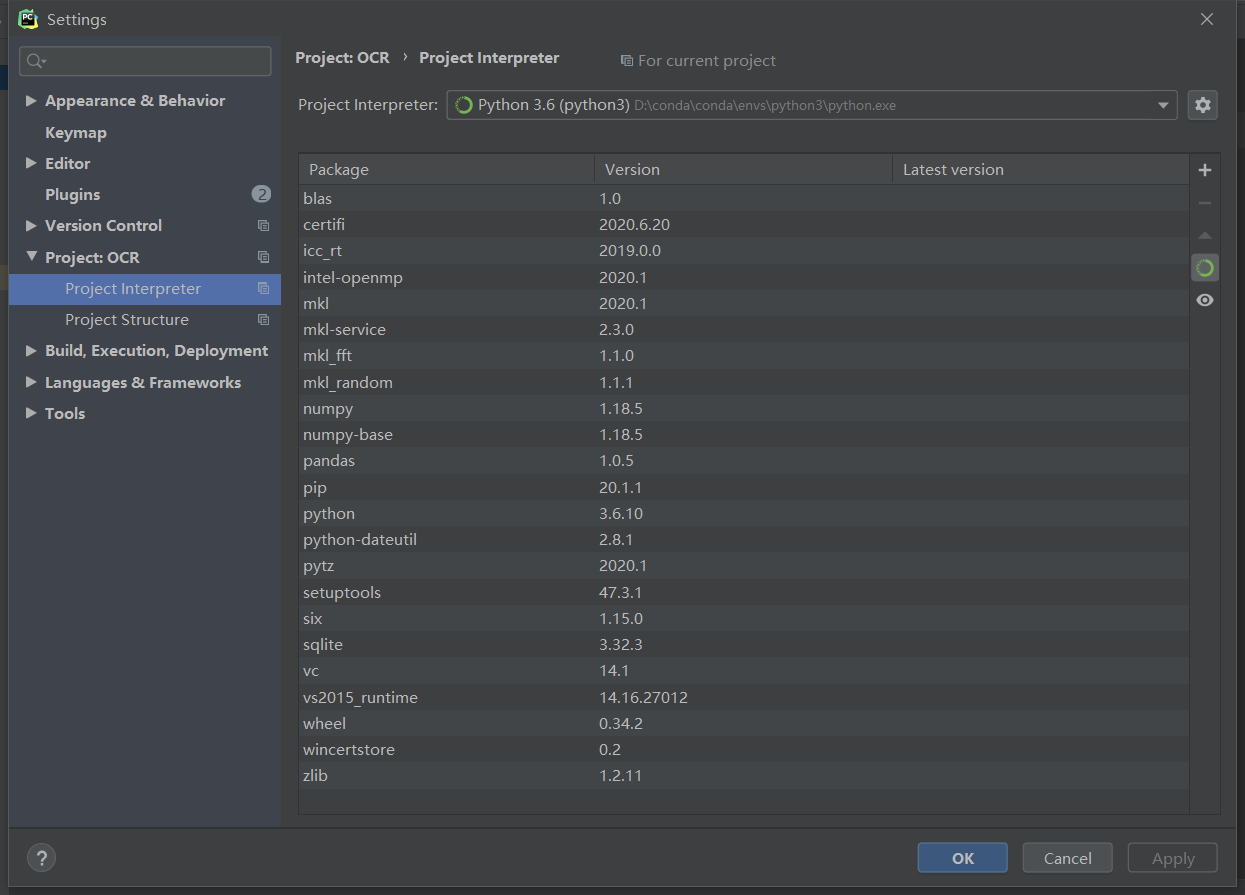
Task: Click the Apply button
Action: coord(1173,858)
